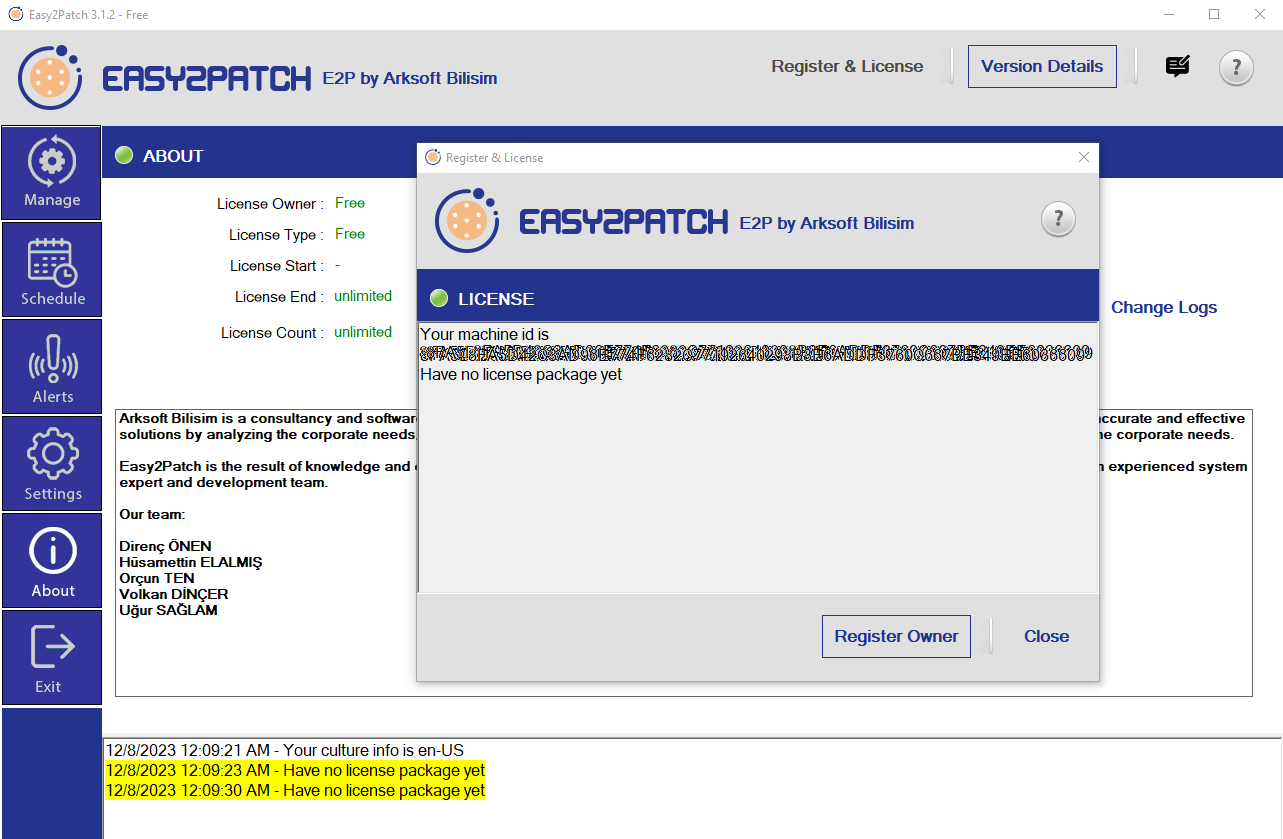Click the Register Owner button
The image size is (1283, 839).
pos(896,636)
